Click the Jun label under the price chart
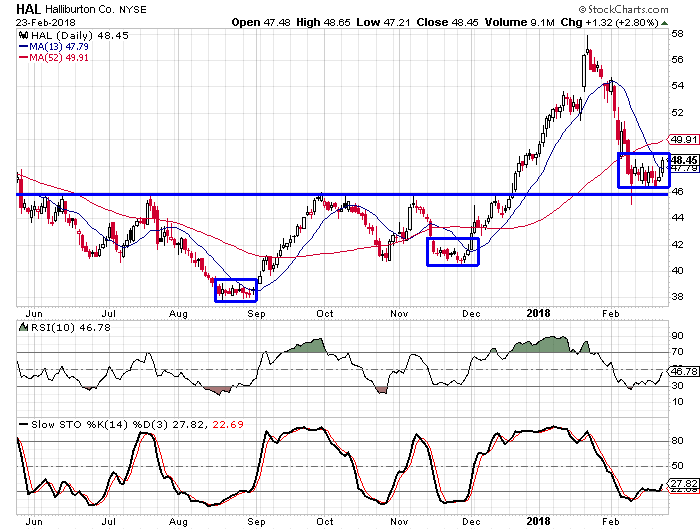This screenshot has height=530, width=700. (x=34, y=313)
